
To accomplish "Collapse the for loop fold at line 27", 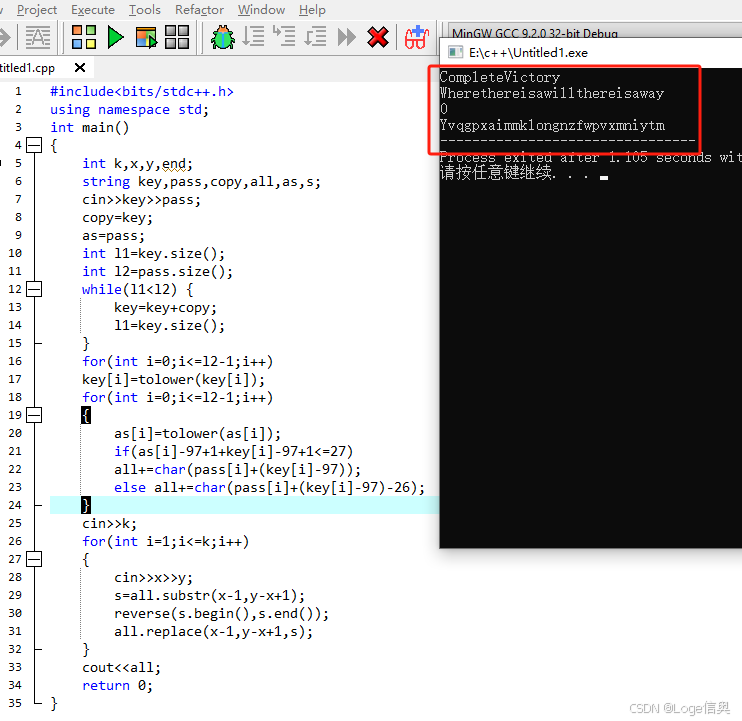I will point(34,559).
